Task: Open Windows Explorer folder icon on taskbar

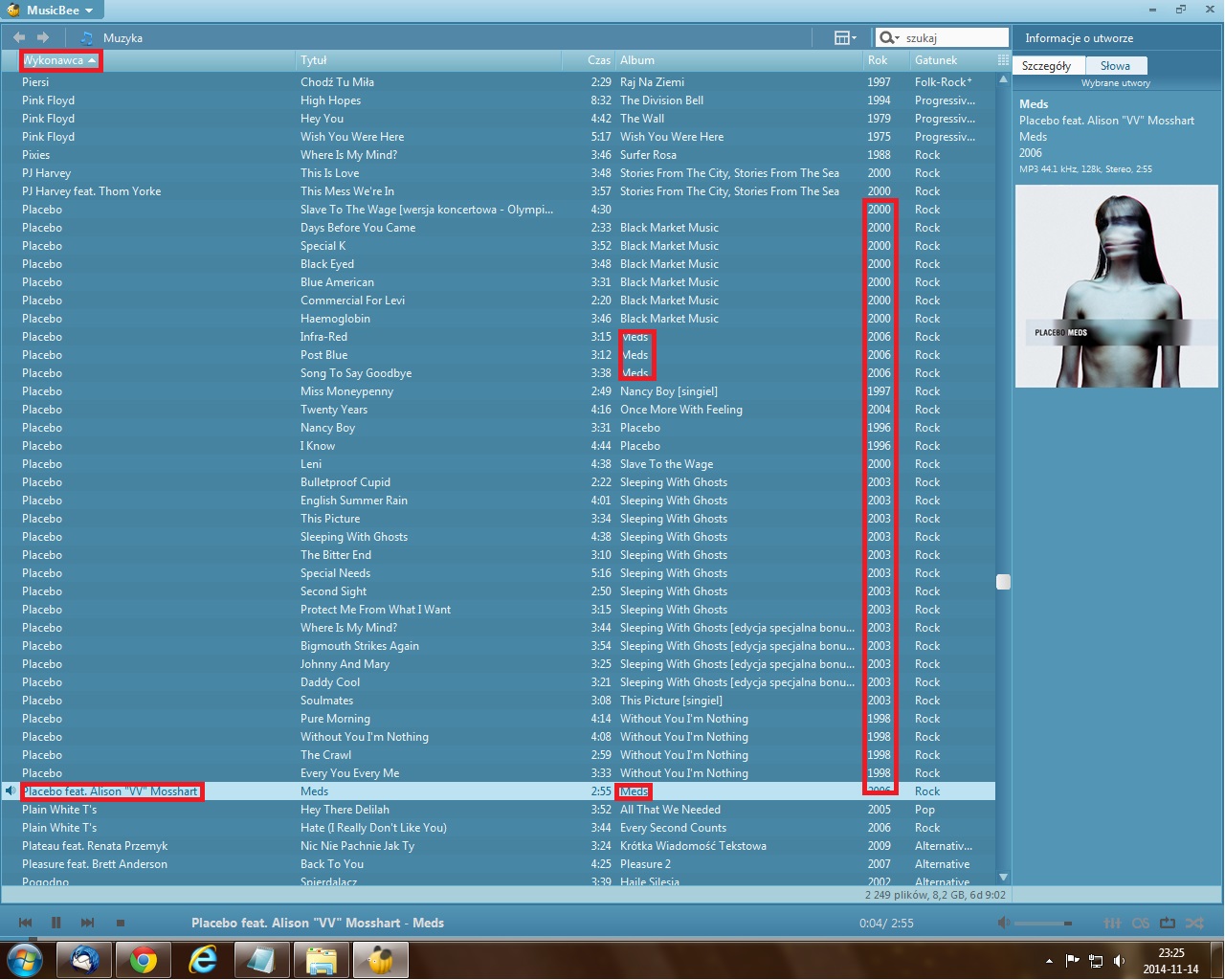Action: [322, 959]
